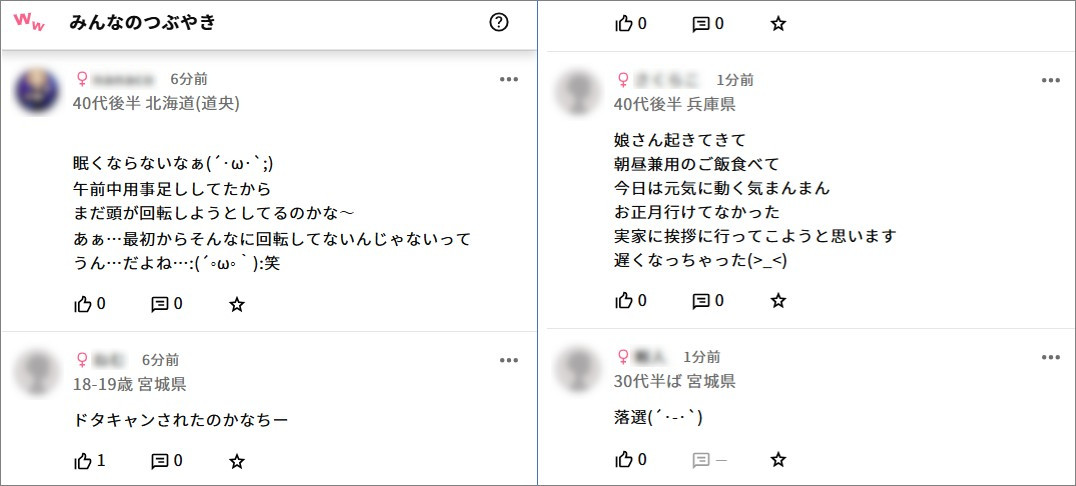Open the 兵庫県 user's profile avatar
The width and height of the screenshot is (1076, 486).
pos(582,93)
